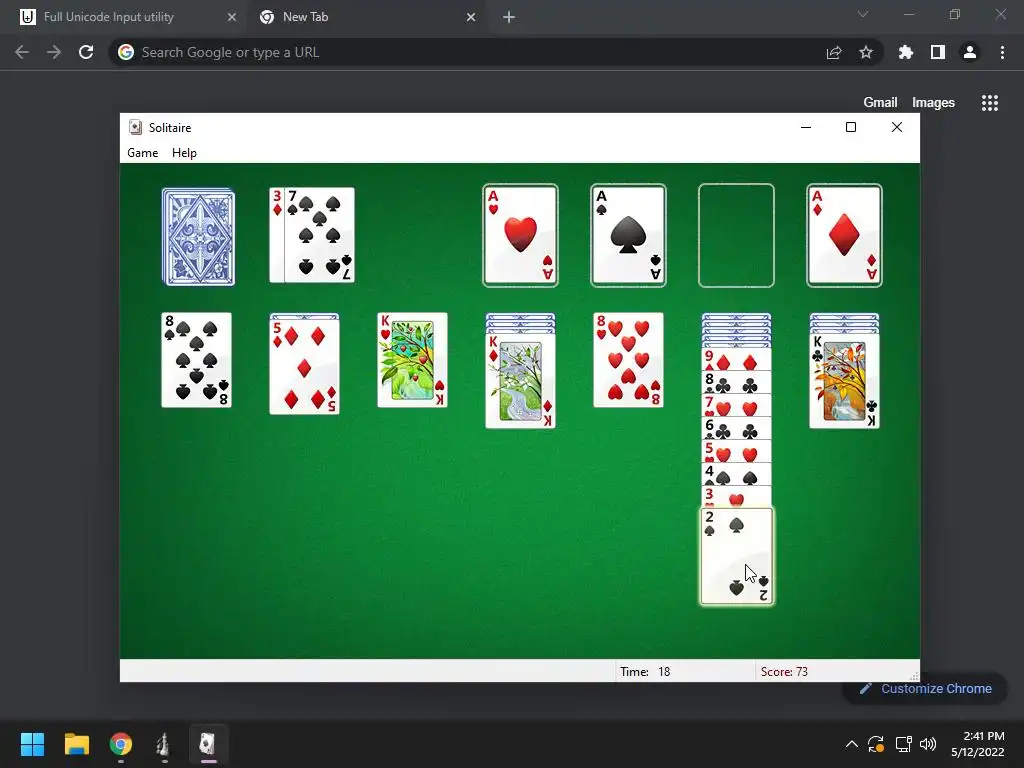Open the Gmail link
The height and width of the screenshot is (768, 1024).
(880, 103)
